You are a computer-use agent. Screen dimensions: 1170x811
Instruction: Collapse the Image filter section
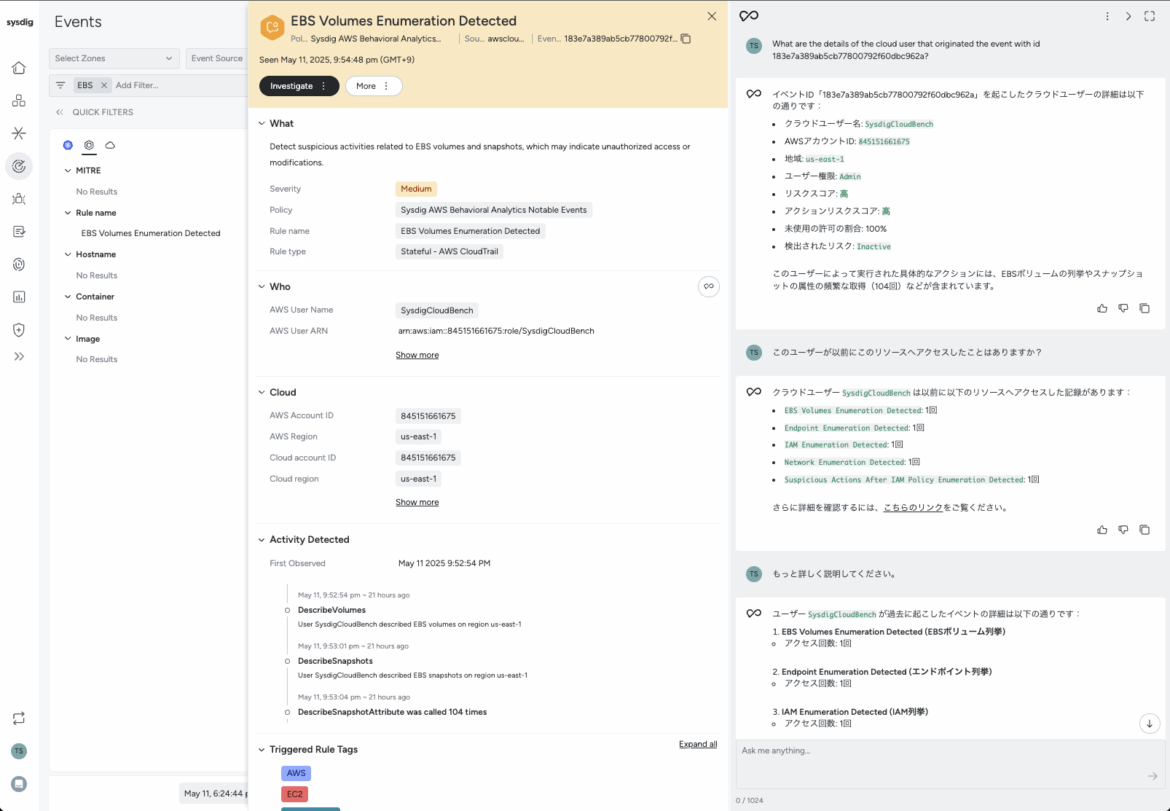click(68, 339)
